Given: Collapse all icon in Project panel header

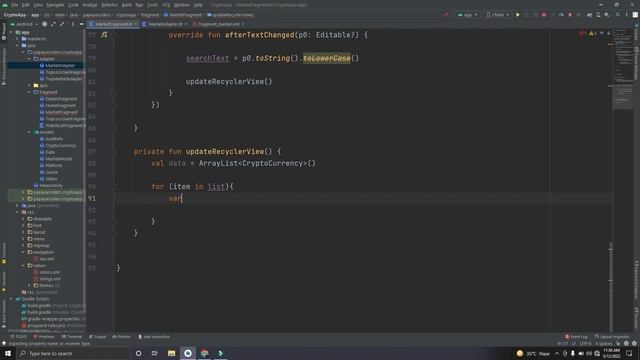Looking at the screenshot, I should 62,24.
